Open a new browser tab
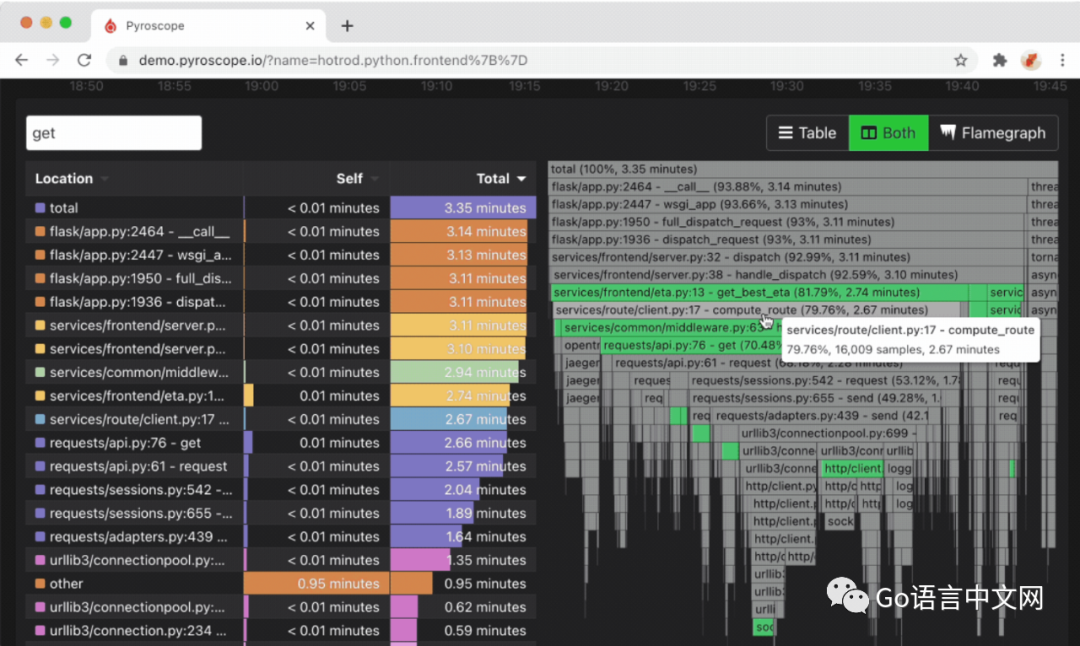The image size is (1080, 646). tap(347, 26)
